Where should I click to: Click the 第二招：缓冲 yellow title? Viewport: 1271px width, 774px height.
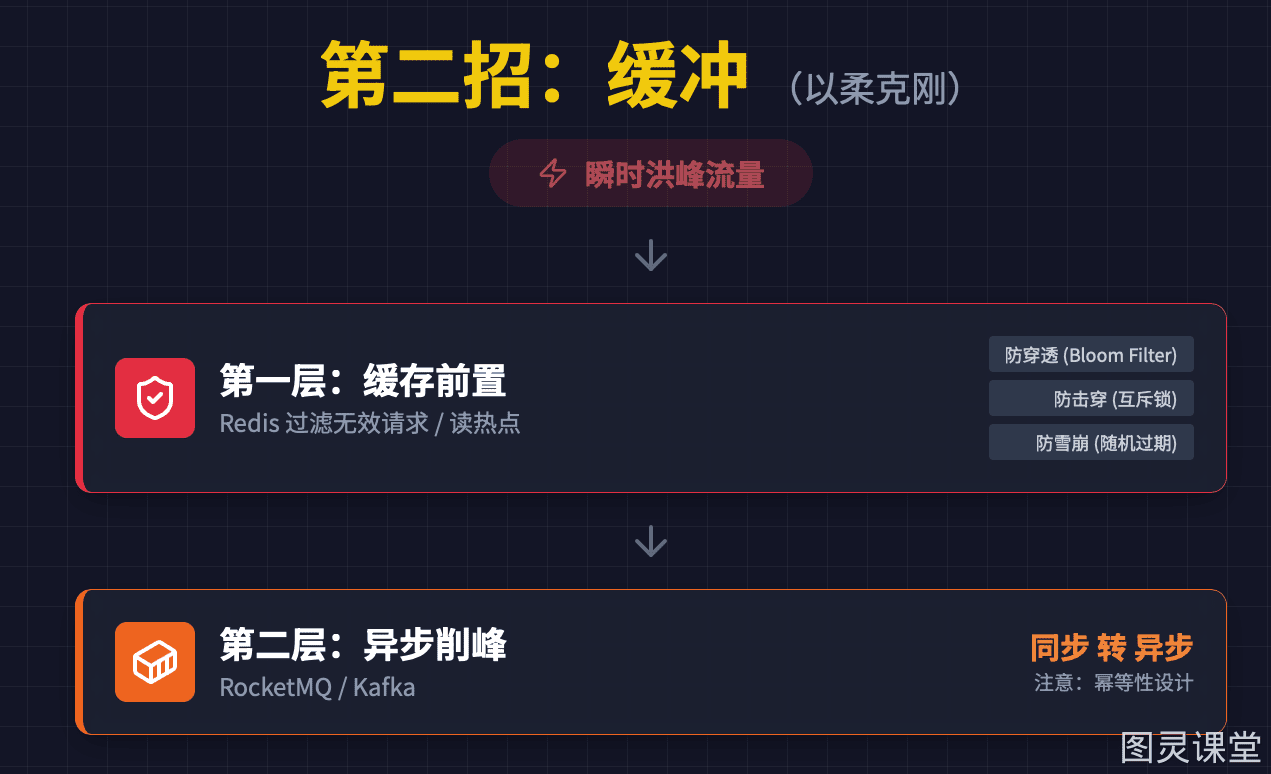coord(535,77)
